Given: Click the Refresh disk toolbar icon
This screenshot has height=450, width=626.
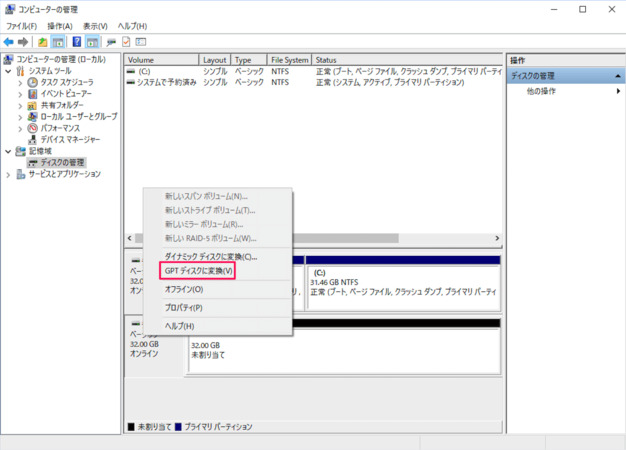Looking at the screenshot, I should (111, 42).
